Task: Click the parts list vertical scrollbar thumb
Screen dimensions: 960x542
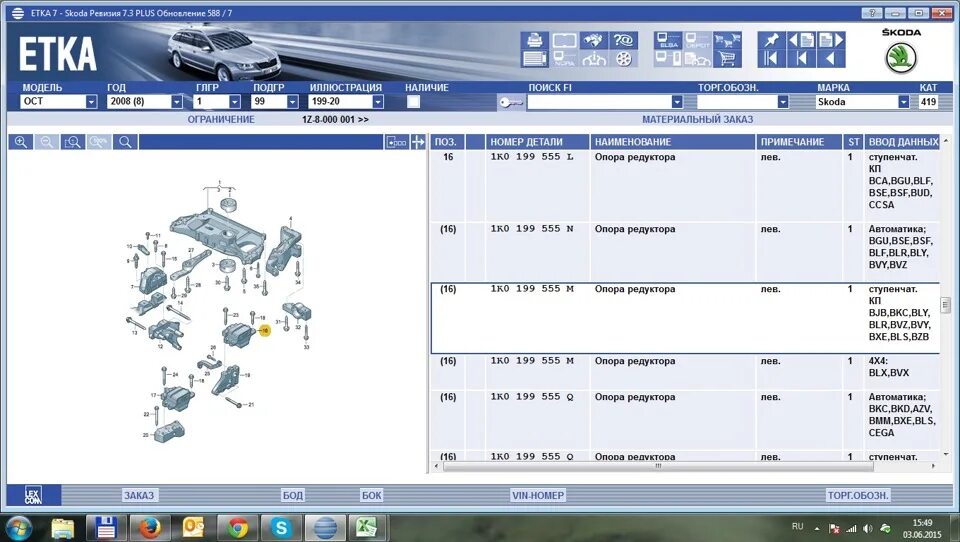Action: pos(945,304)
